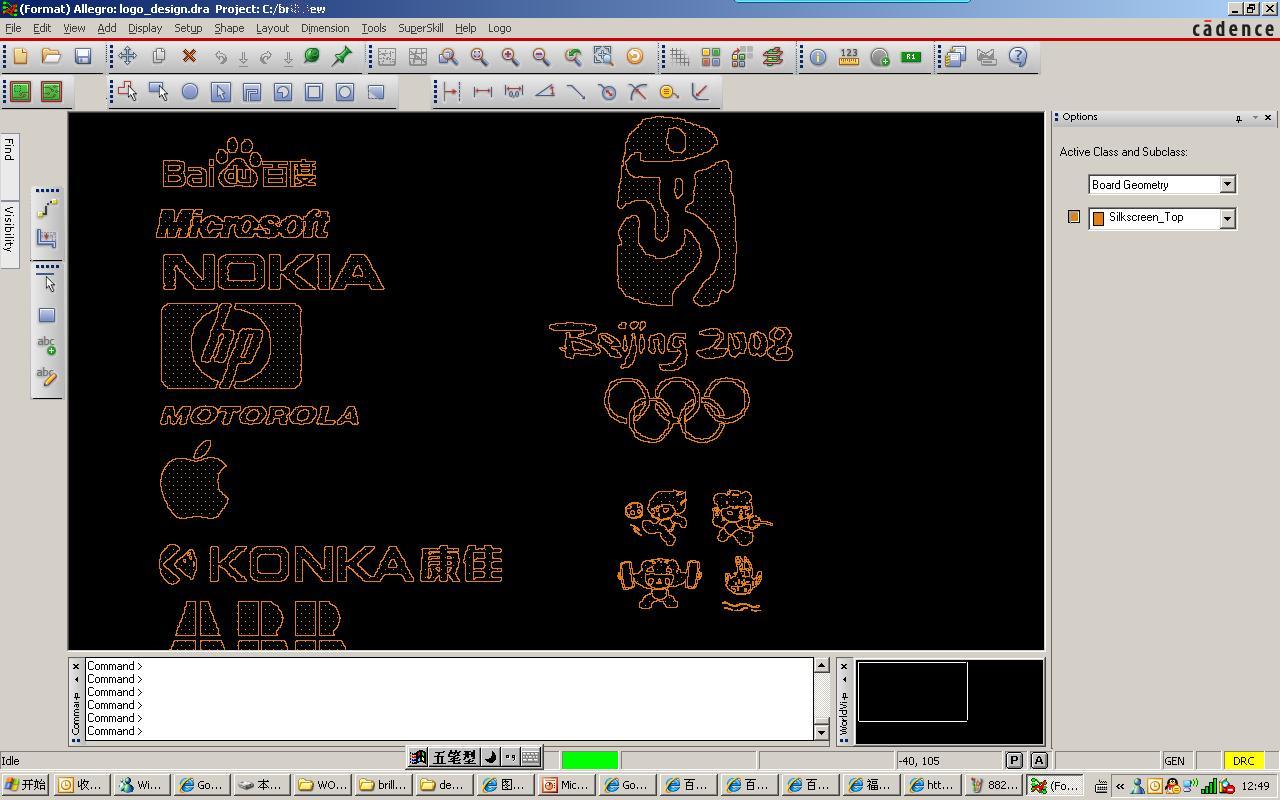Click the orange Silkscreen_Top color box
Viewport: 1280px width, 800px height.
(1098, 218)
